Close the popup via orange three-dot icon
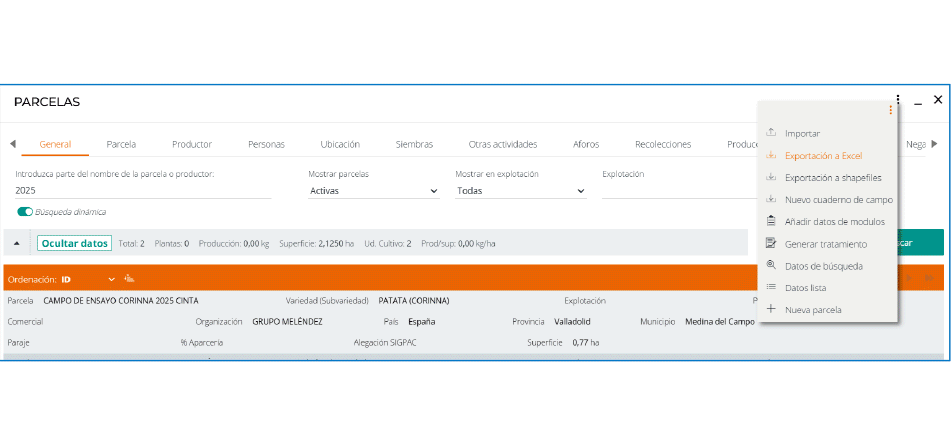951x446 pixels. tap(890, 110)
